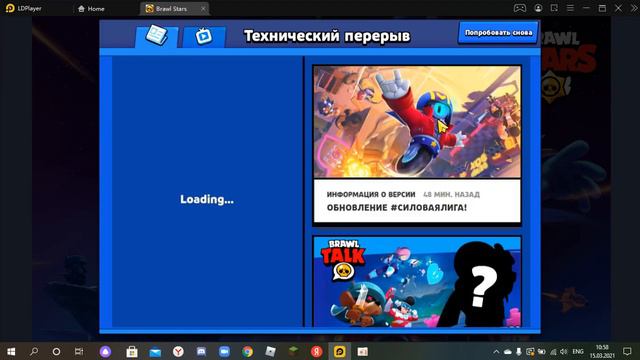Minimize the LDPlayer window
The height and width of the screenshot is (360, 640).
click(586, 8)
